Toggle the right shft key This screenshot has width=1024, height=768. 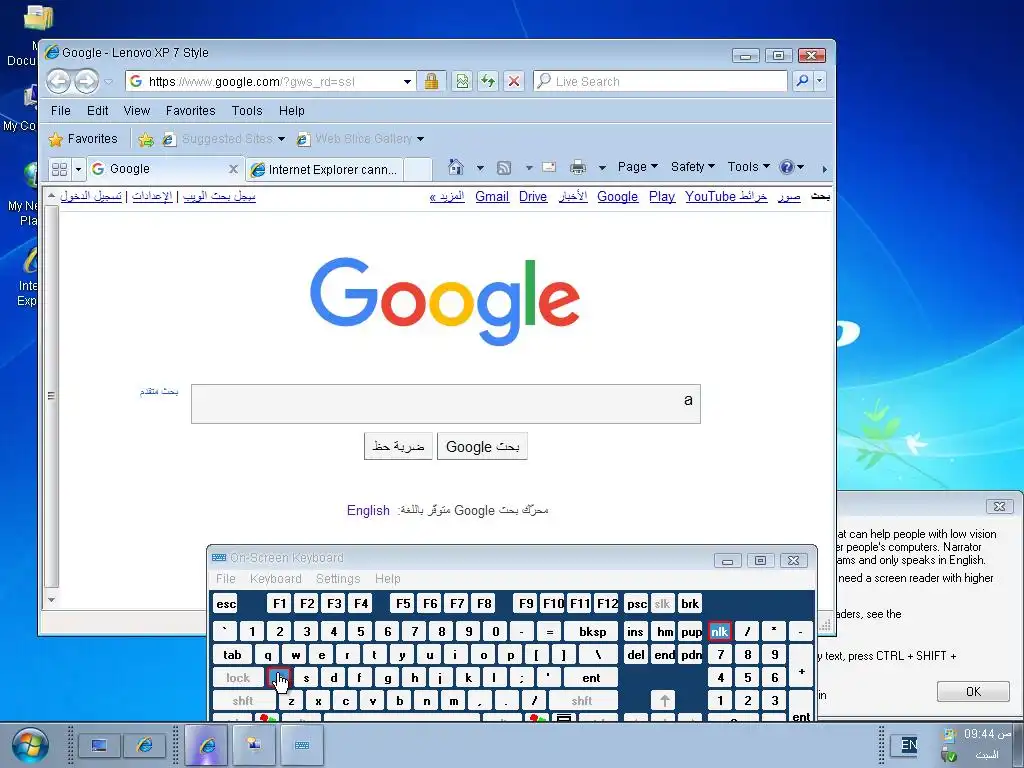[x=582, y=701]
